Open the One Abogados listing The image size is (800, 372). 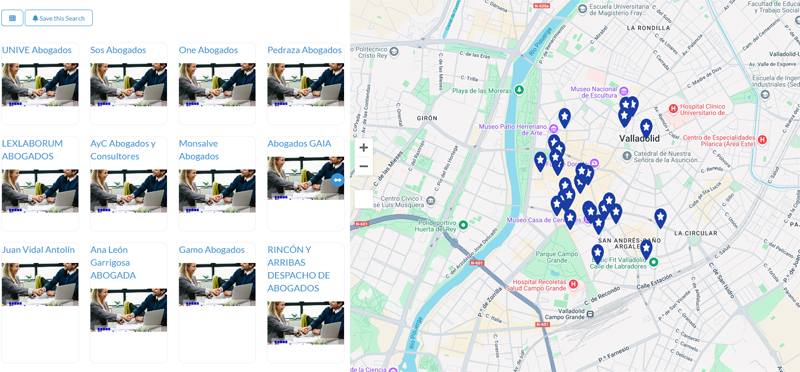click(x=208, y=50)
